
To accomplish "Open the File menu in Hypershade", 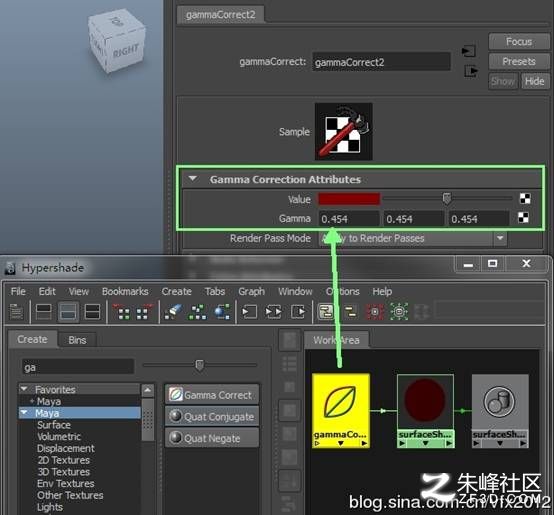I will tap(18, 291).
